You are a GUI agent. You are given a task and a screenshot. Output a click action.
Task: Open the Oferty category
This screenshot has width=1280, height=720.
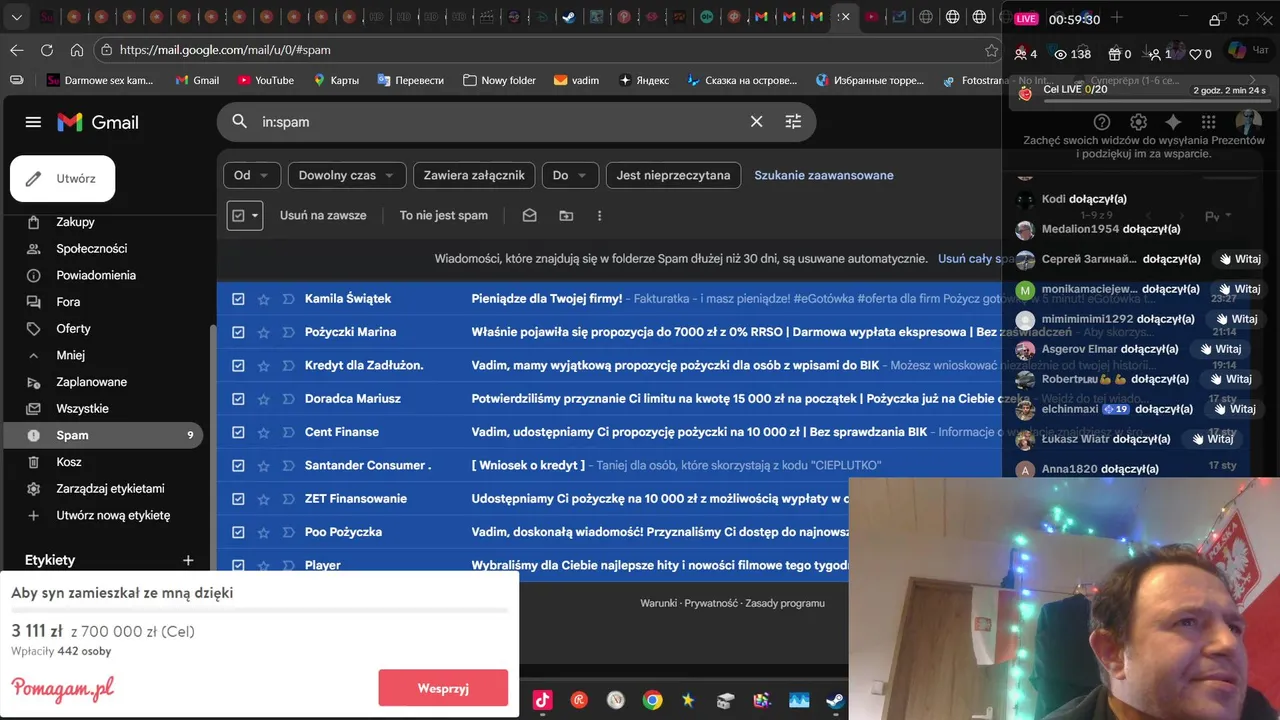(73, 328)
